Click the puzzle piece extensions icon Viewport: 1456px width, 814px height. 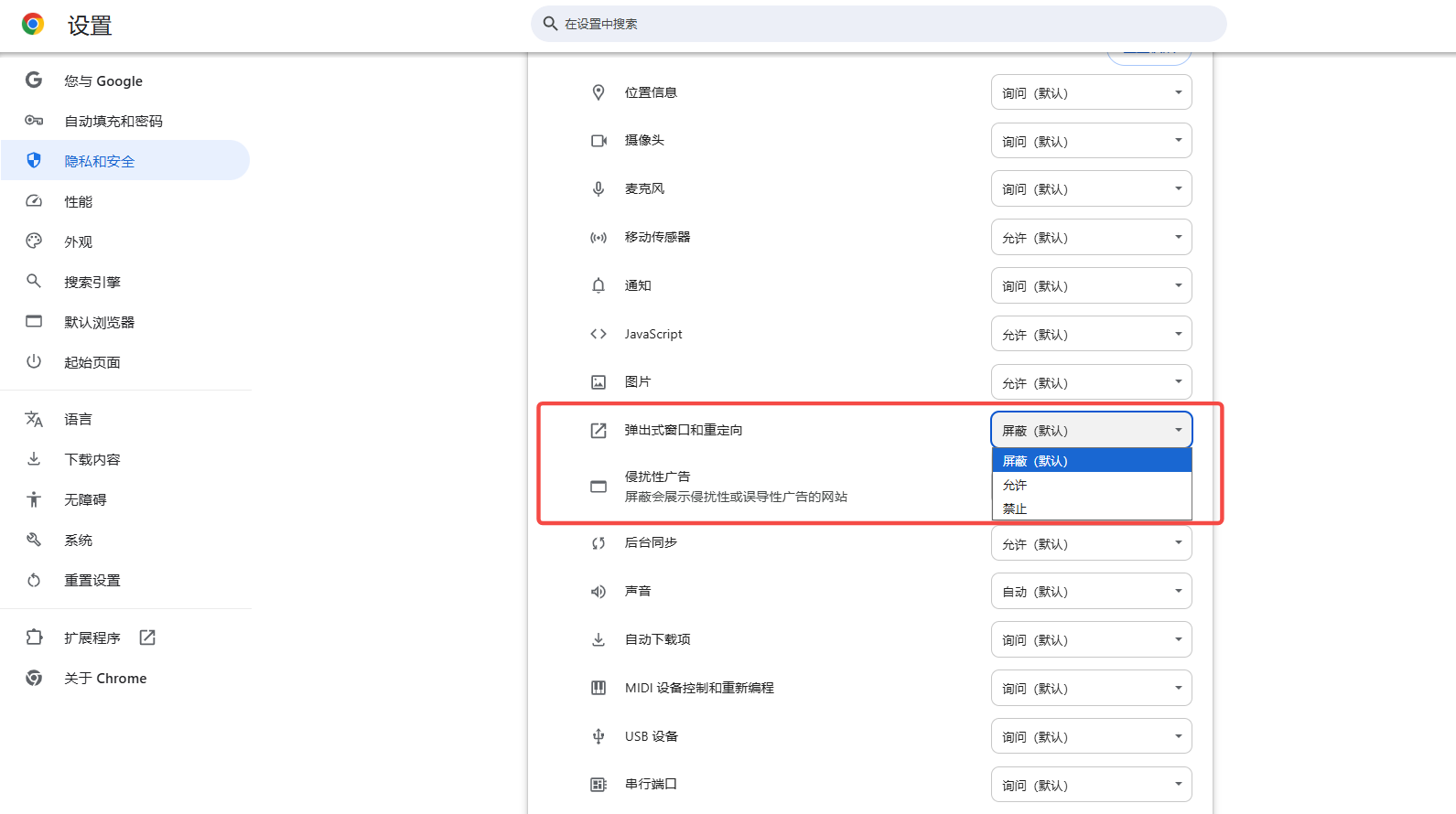point(34,637)
